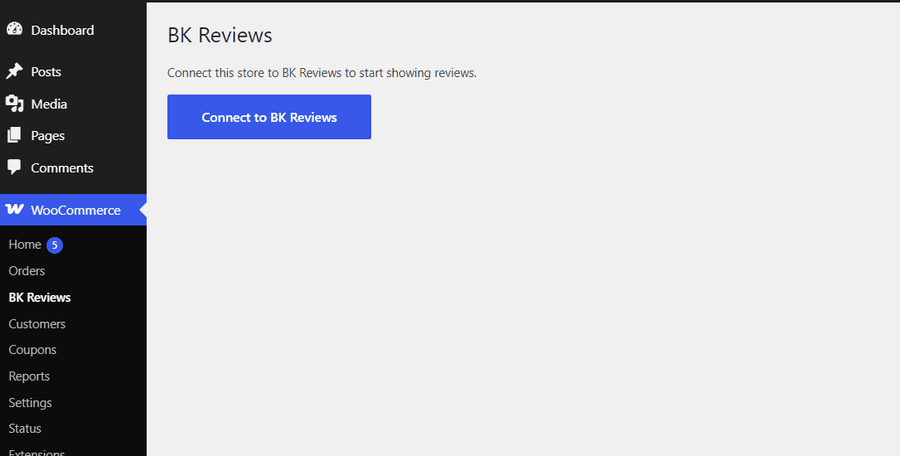Open WooCommerce Settings submenu link
Screen dimensions: 900x456
30,403
